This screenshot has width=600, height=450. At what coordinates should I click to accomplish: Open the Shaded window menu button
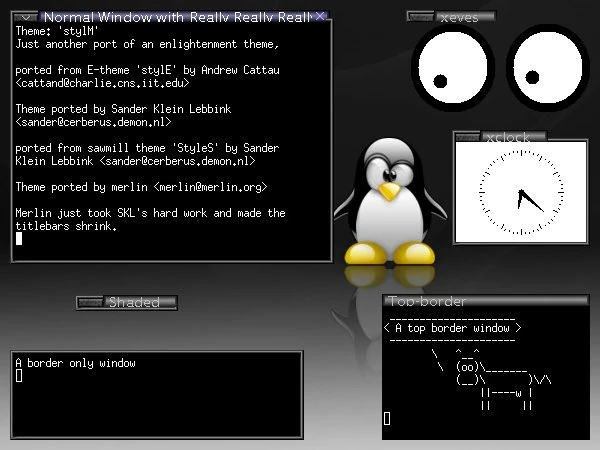pos(90,303)
